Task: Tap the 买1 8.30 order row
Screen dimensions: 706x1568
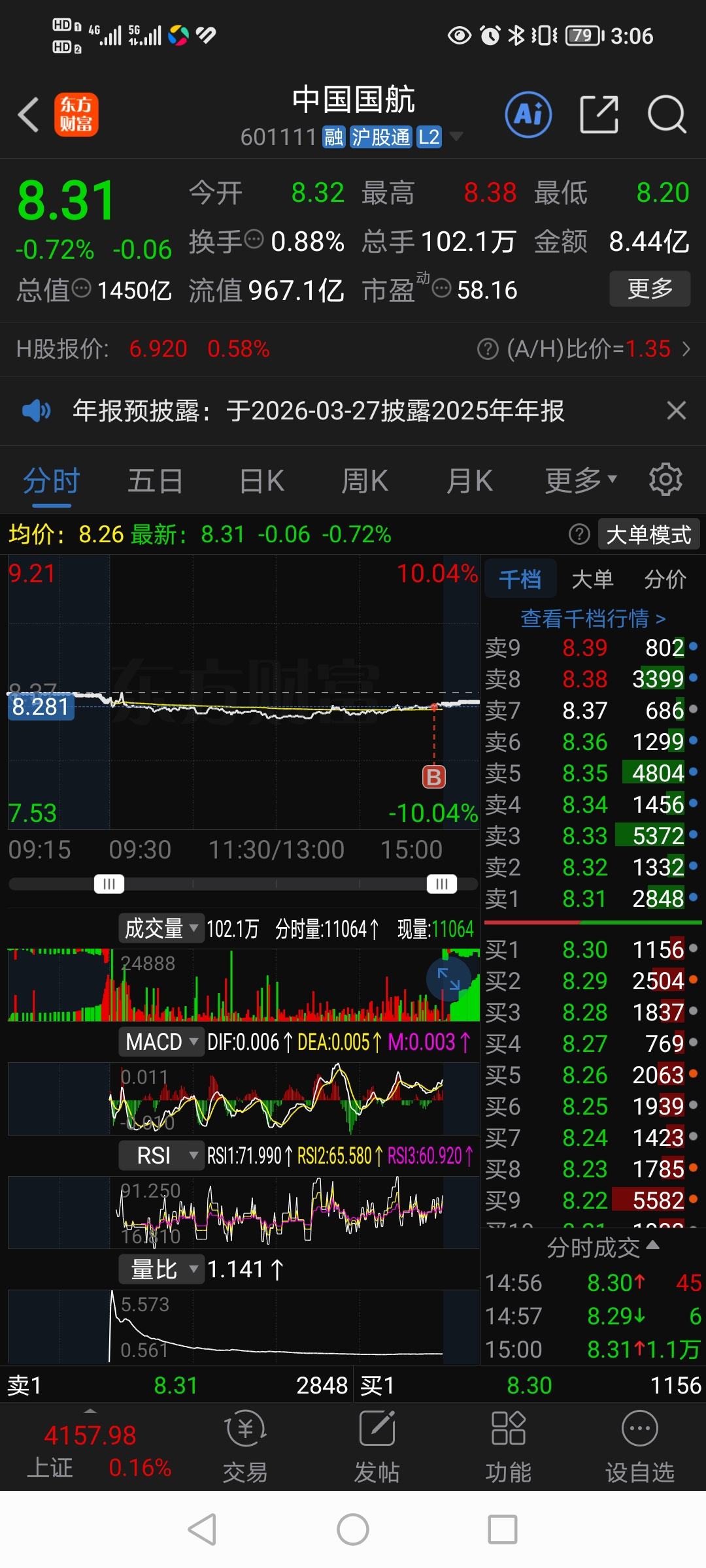Action: pos(592,949)
